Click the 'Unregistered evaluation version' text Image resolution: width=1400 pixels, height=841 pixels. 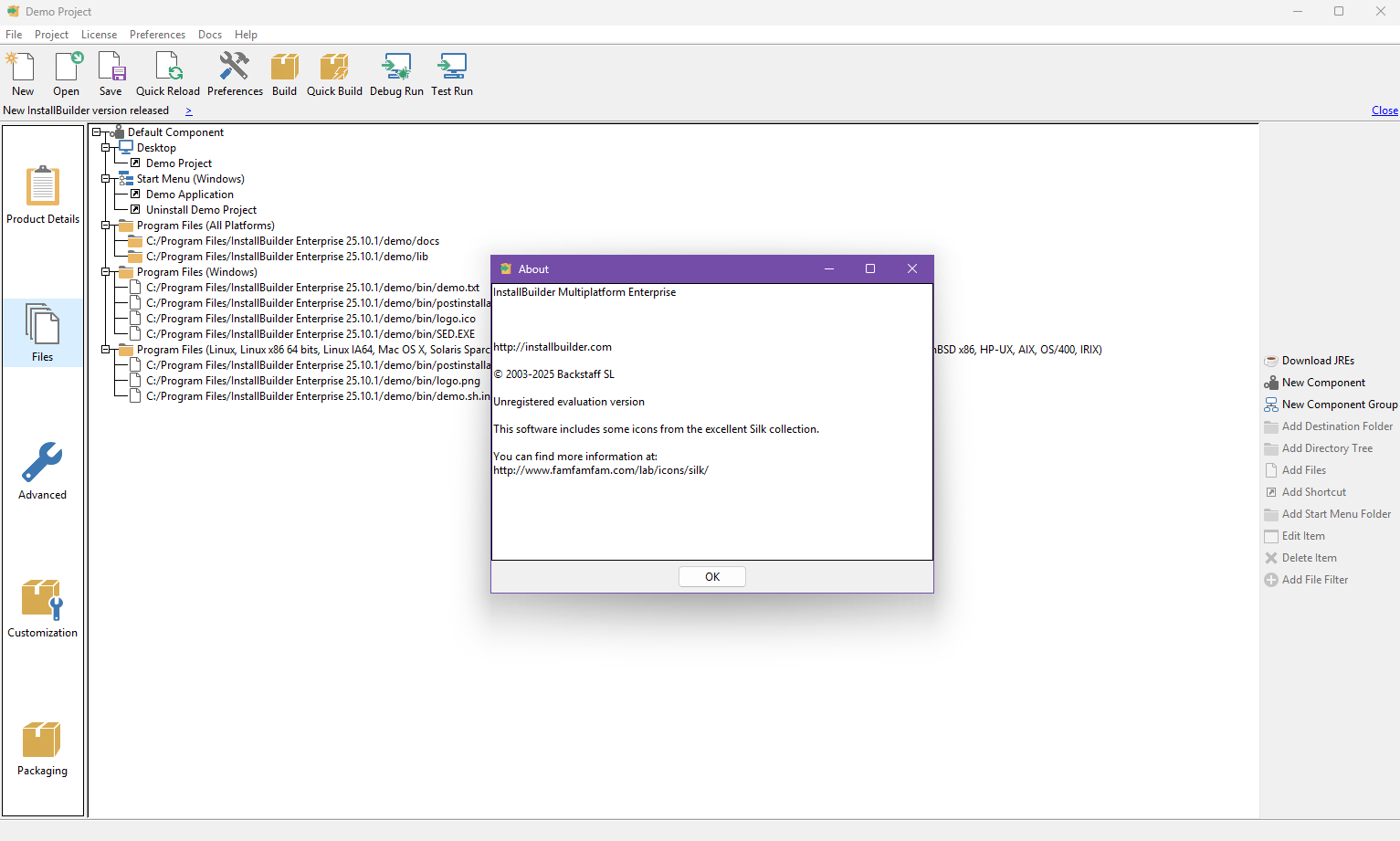[x=569, y=402]
